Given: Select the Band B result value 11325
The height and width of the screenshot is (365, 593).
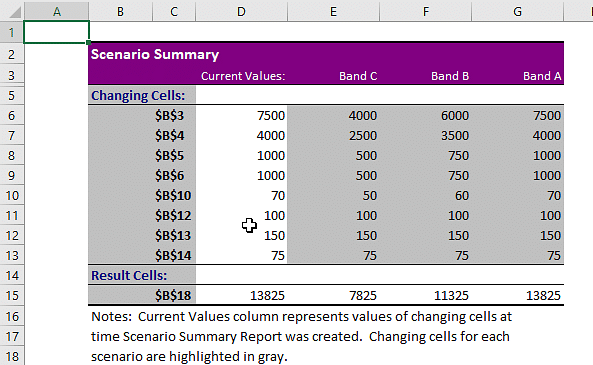Looking at the screenshot, I should pos(451,295).
